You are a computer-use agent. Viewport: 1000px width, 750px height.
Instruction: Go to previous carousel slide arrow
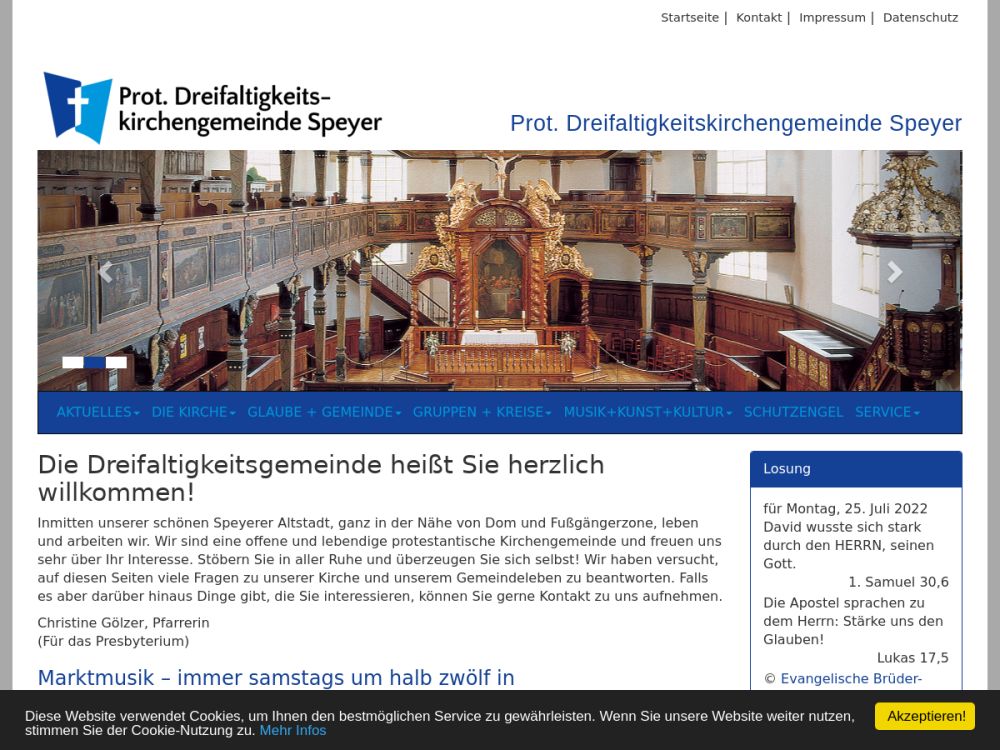tap(106, 271)
